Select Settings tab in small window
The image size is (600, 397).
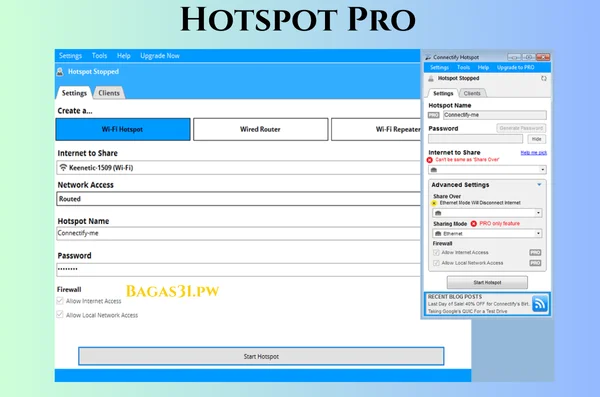(x=443, y=93)
